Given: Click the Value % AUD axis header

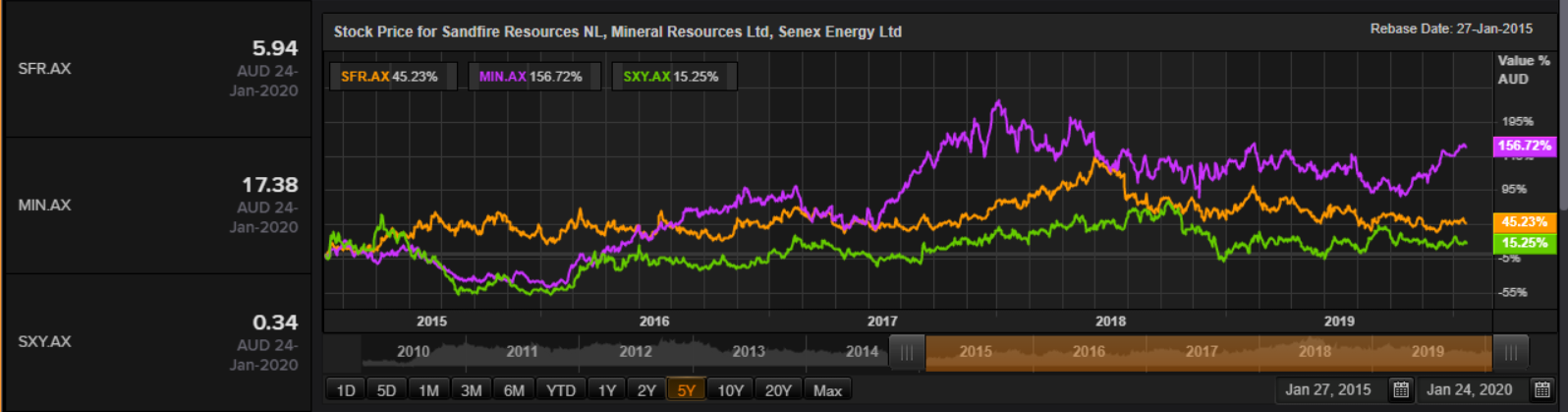Looking at the screenshot, I should (x=1523, y=70).
